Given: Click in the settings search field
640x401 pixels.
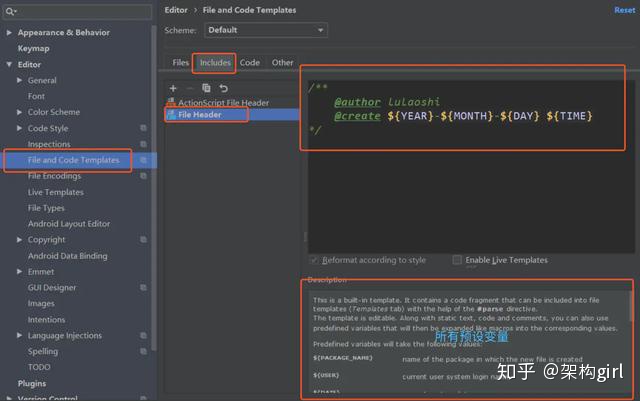Looking at the screenshot, I should point(78,11).
